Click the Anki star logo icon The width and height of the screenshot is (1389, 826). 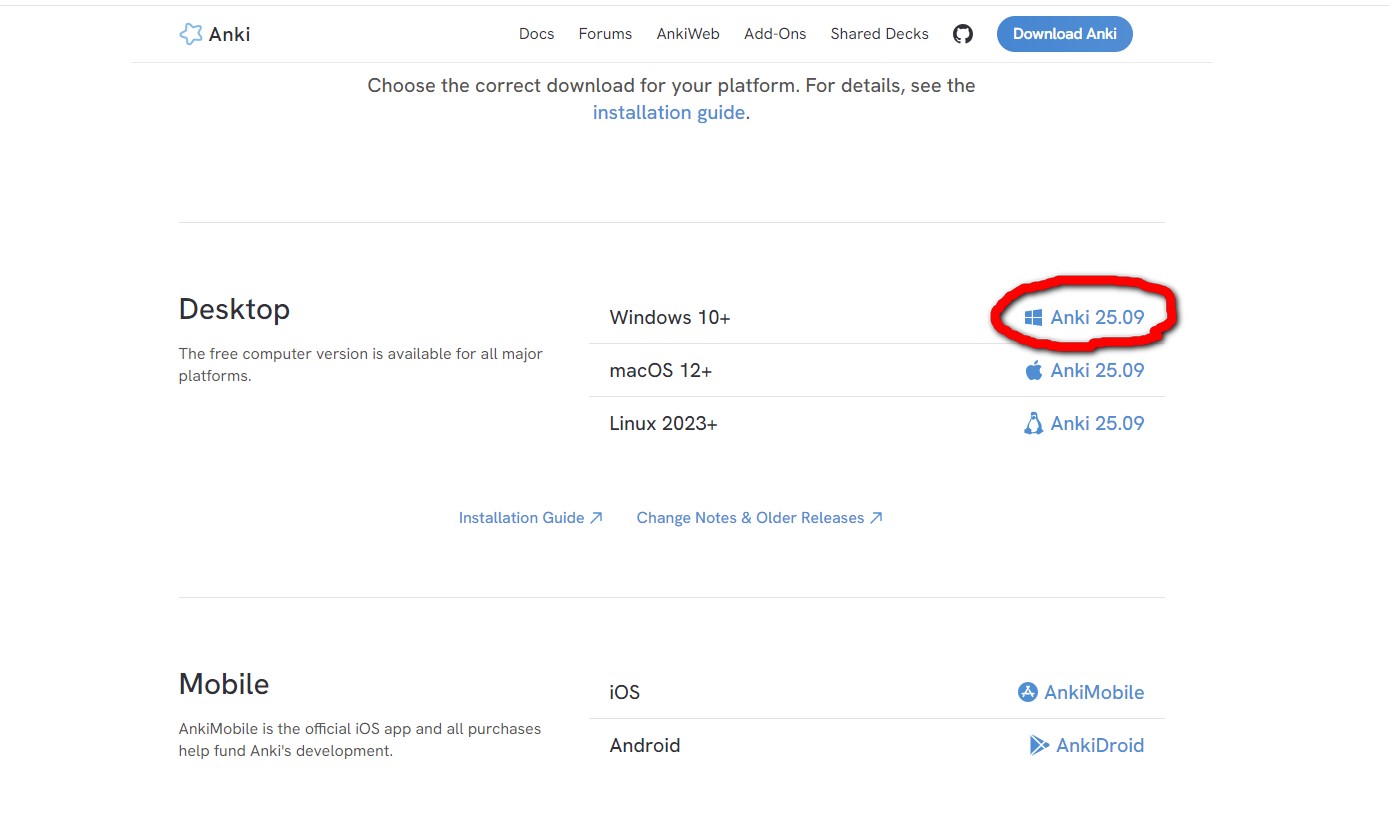[x=190, y=34]
